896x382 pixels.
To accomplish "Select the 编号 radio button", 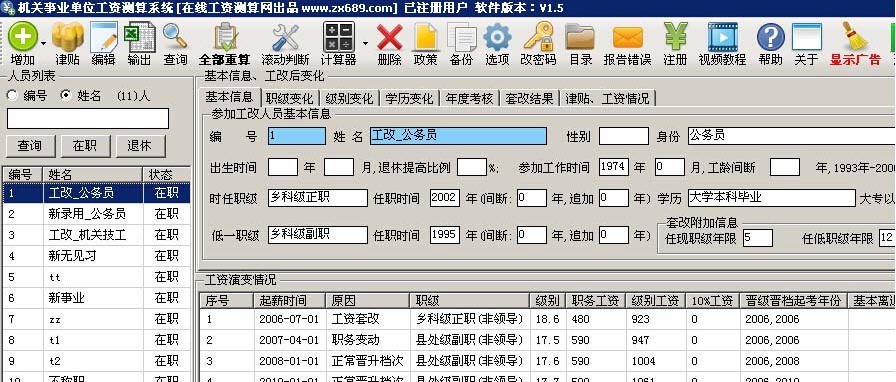I will coord(12,95).
